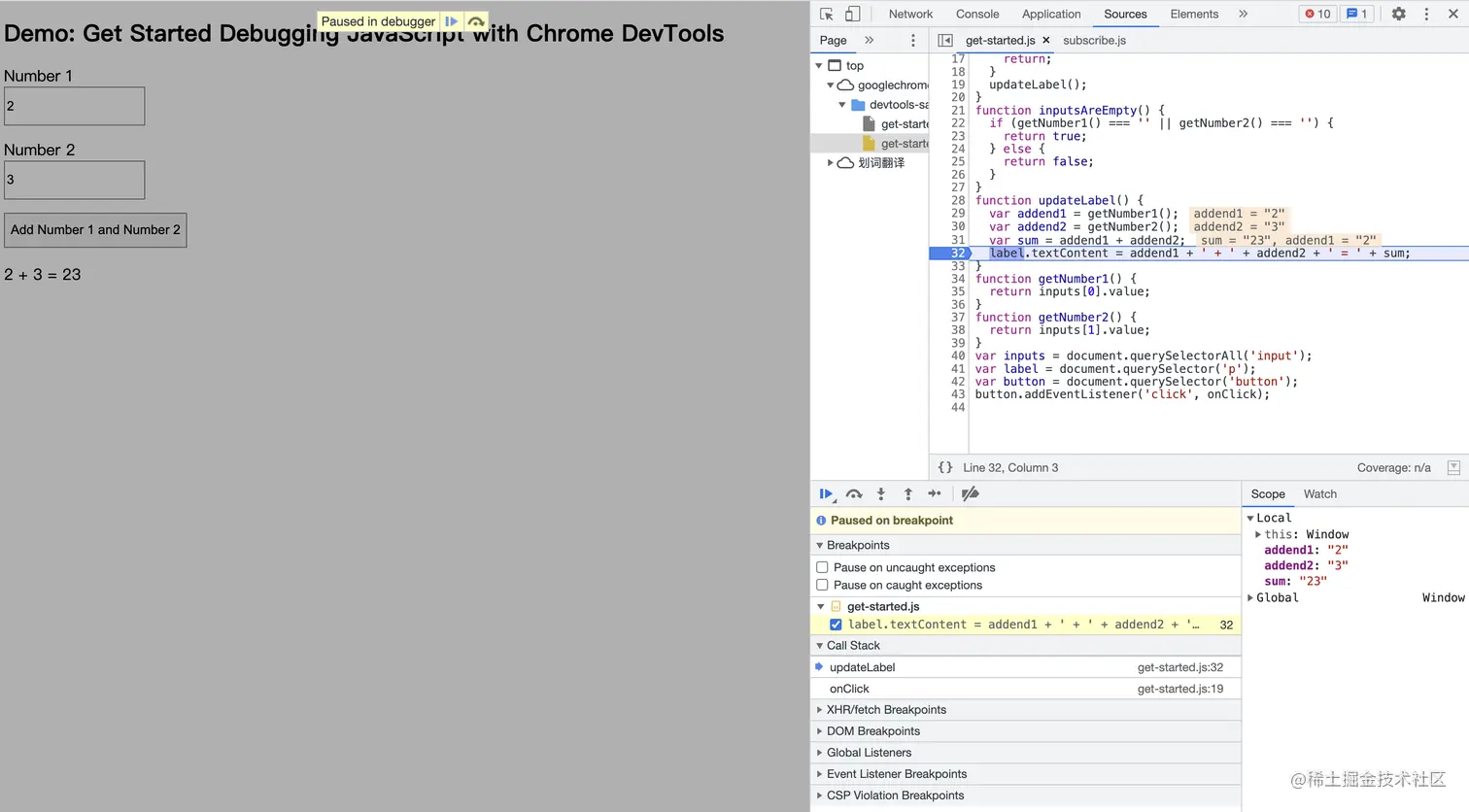The height and width of the screenshot is (812, 1469).
Task: Select the Sources tab
Action: coord(1125,14)
